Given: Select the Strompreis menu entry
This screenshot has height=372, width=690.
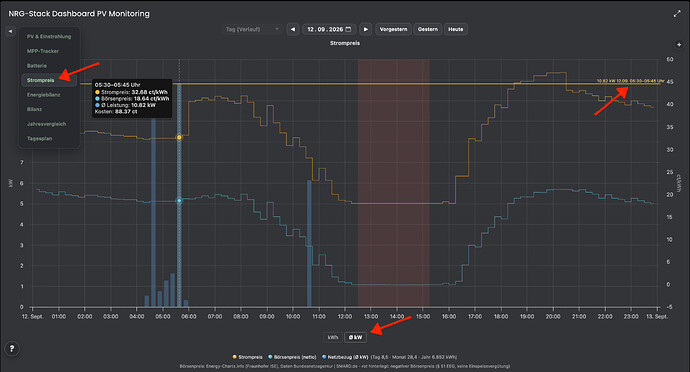Looking at the screenshot, I should pos(49,80).
